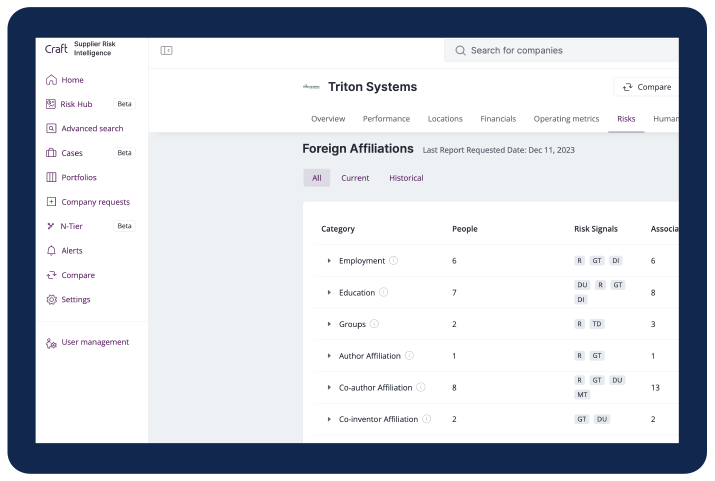Focus the Search for companies field

coord(561,50)
